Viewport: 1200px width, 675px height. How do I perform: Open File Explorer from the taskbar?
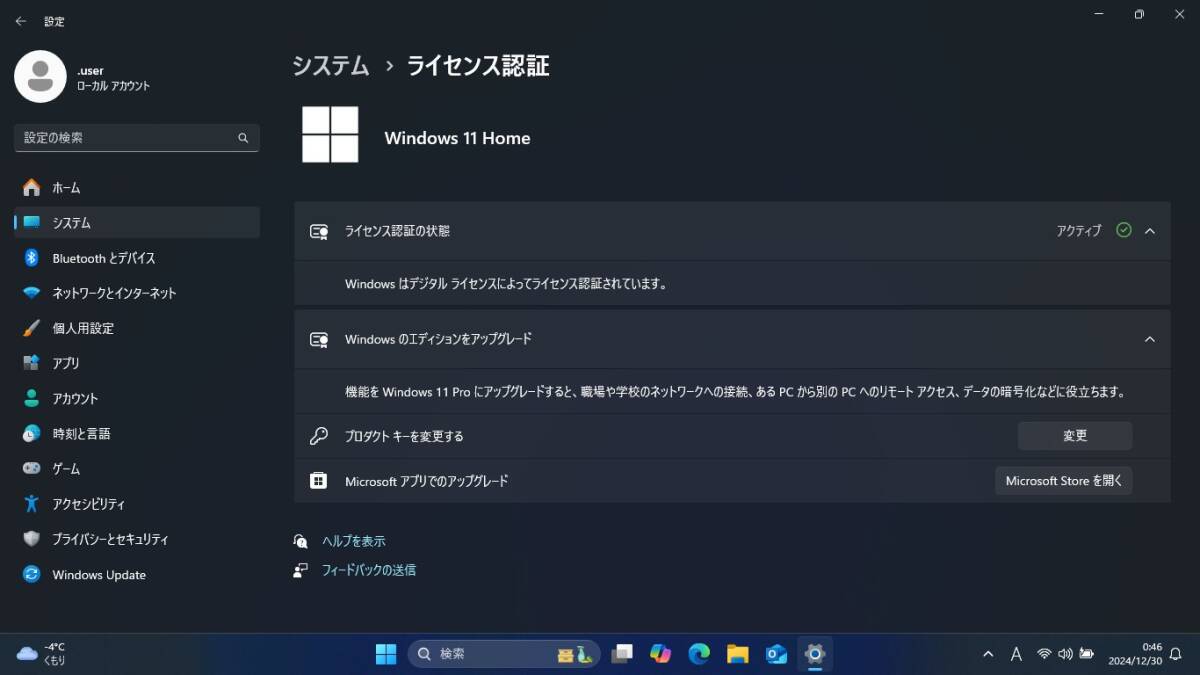[738, 654]
